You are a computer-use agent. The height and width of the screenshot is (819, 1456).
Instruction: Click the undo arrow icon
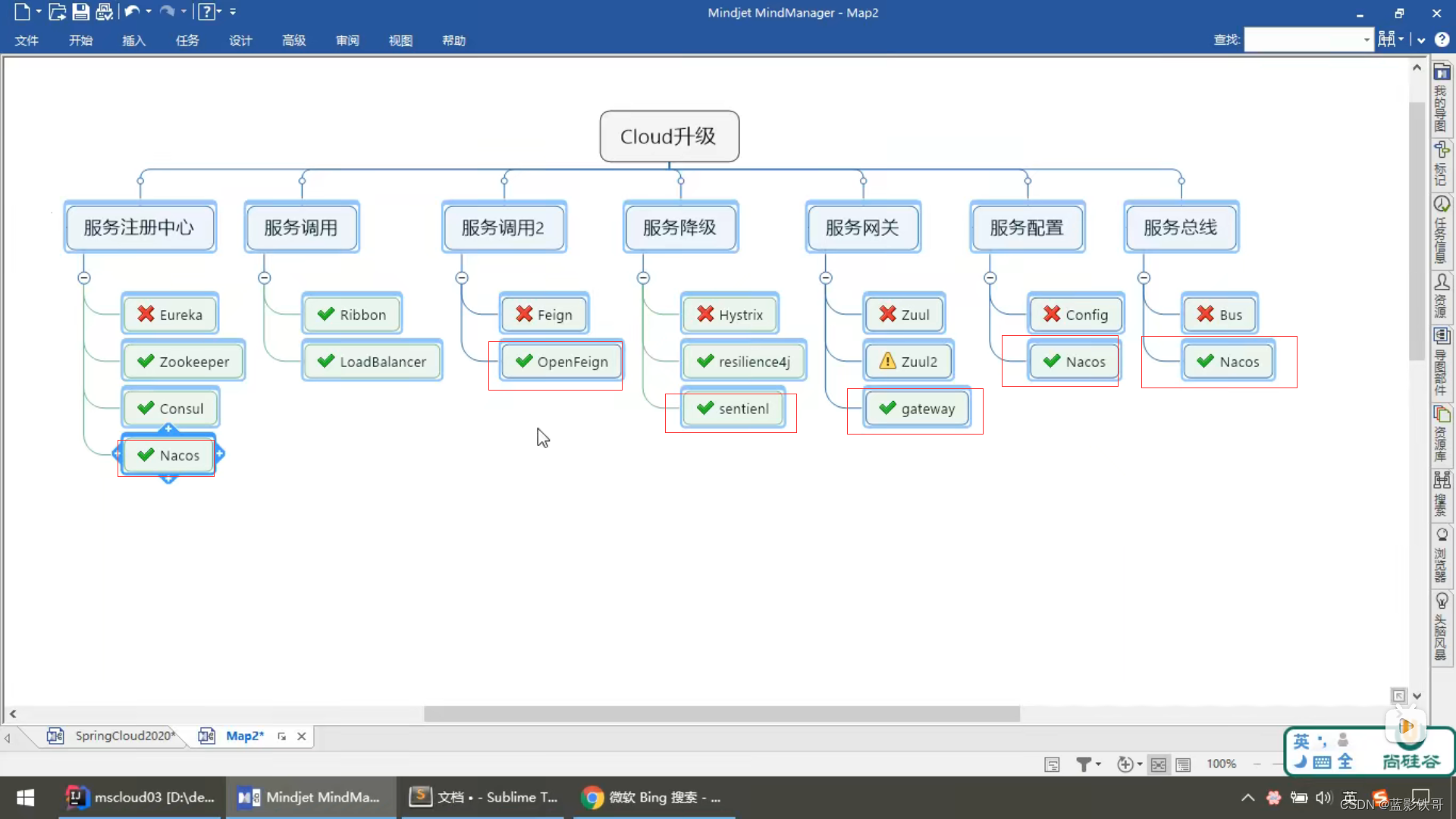tap(132, 11)
